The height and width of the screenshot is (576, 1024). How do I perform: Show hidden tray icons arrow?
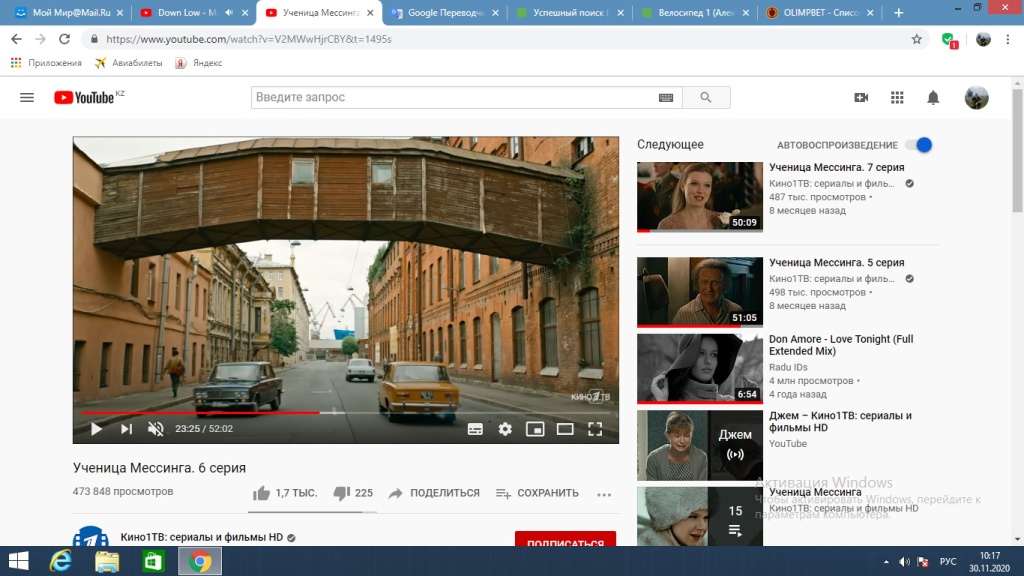point(886,562)
